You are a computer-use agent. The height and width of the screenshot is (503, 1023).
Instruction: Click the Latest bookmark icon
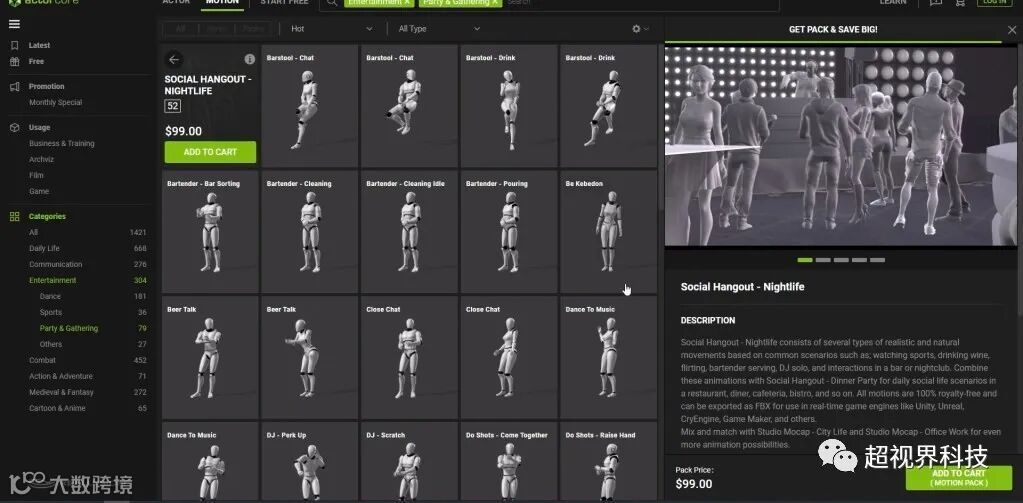point(14,46)
